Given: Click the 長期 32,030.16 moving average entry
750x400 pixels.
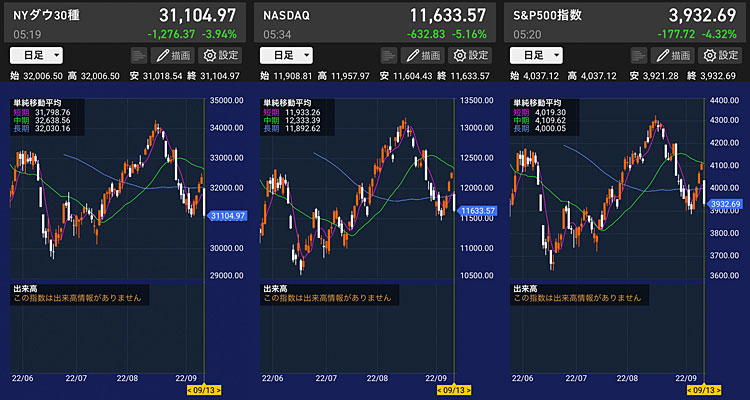Looking at the screenshot, I should coord(44,129).
